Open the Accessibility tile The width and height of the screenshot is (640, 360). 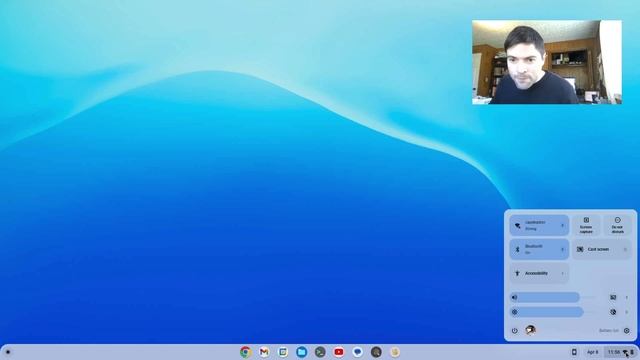[x=539, y=273]
